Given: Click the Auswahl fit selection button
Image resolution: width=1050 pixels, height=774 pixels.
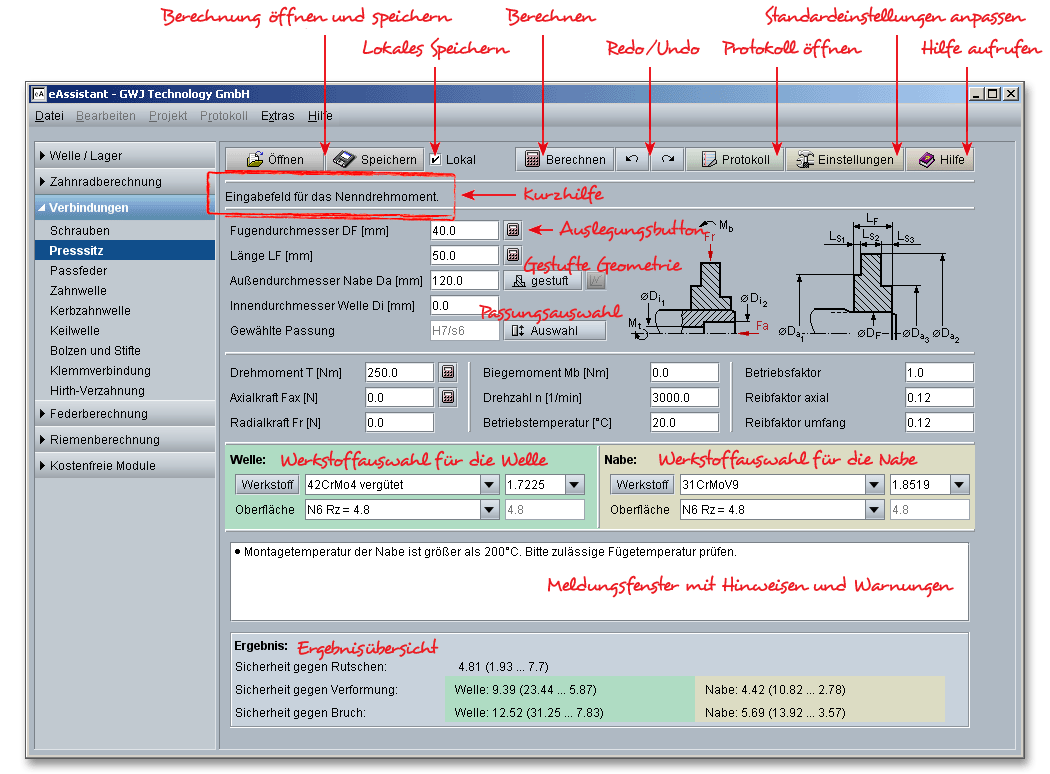Looking at the screenshot, I should [x=554, y=330].
